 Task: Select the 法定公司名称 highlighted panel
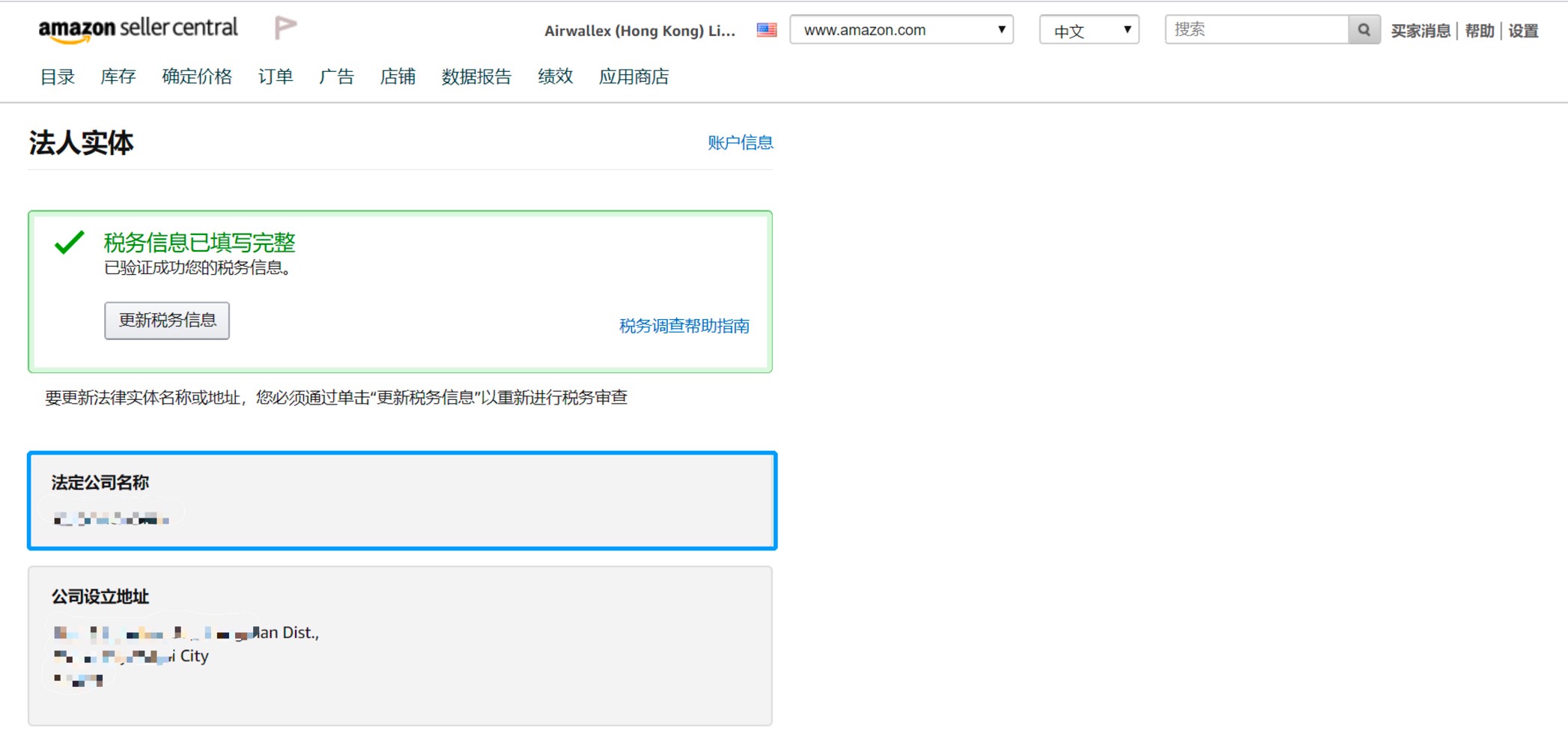(402, 500)
